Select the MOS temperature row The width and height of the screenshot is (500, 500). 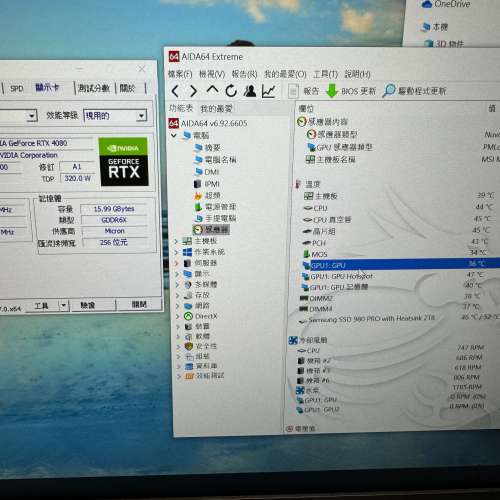point(400,254)
